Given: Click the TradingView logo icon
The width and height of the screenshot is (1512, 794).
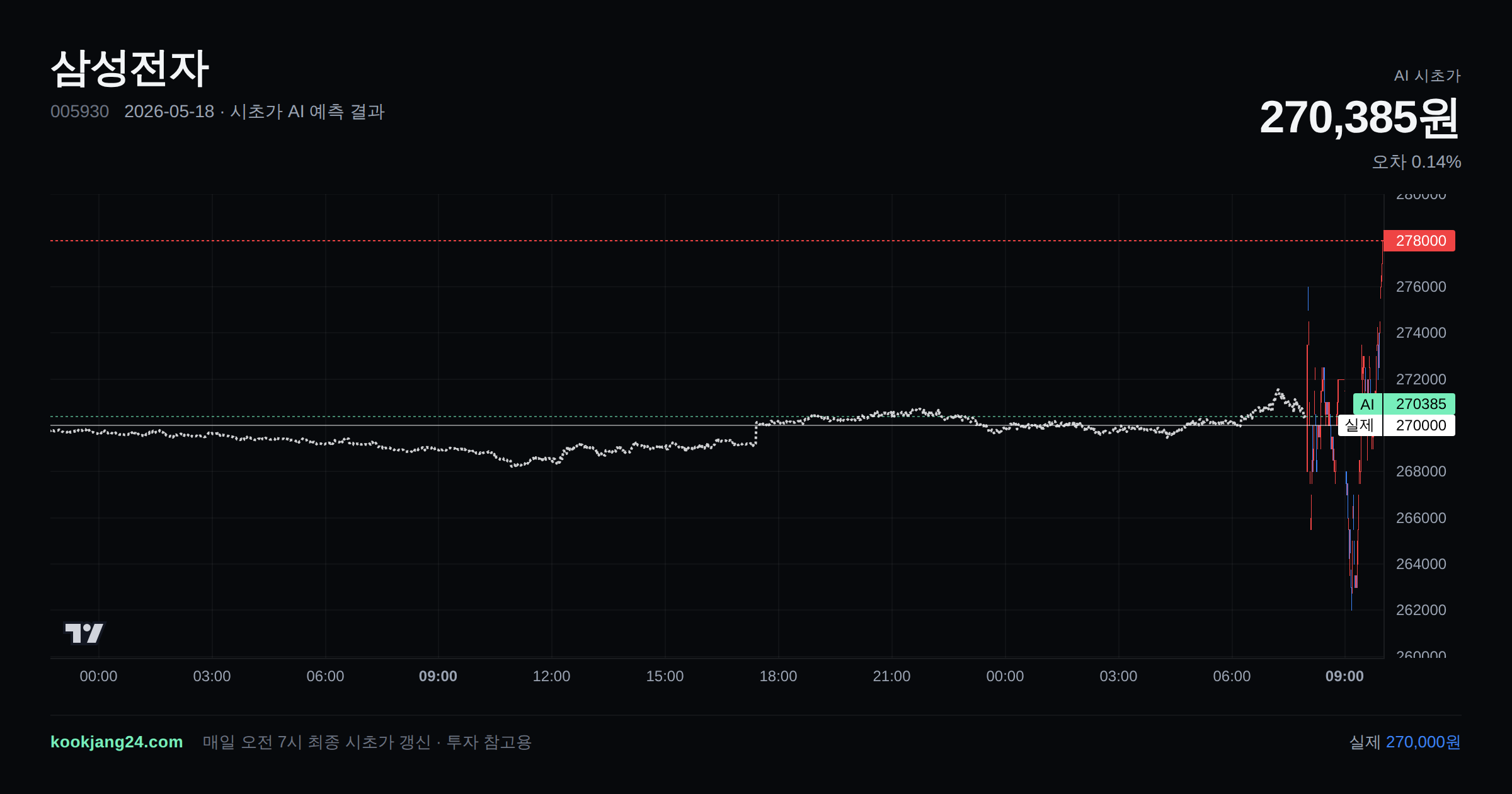Looking at the screenshot, I should tap(84, 633).
